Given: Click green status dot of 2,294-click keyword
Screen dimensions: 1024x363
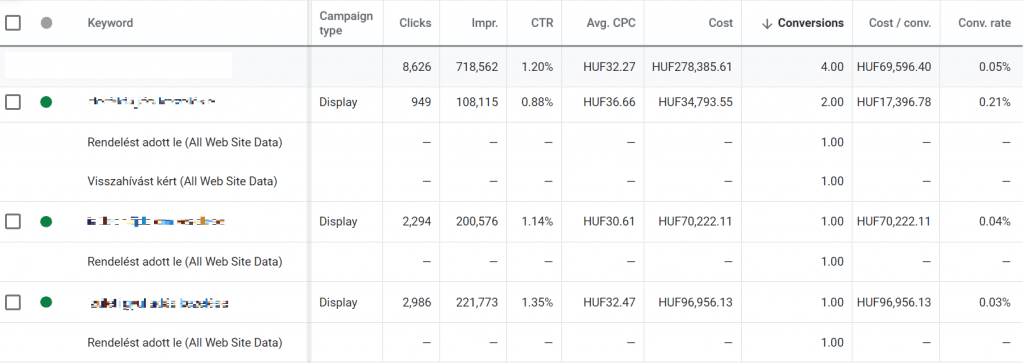Looking at the screenshot, I should pos(46,221).
